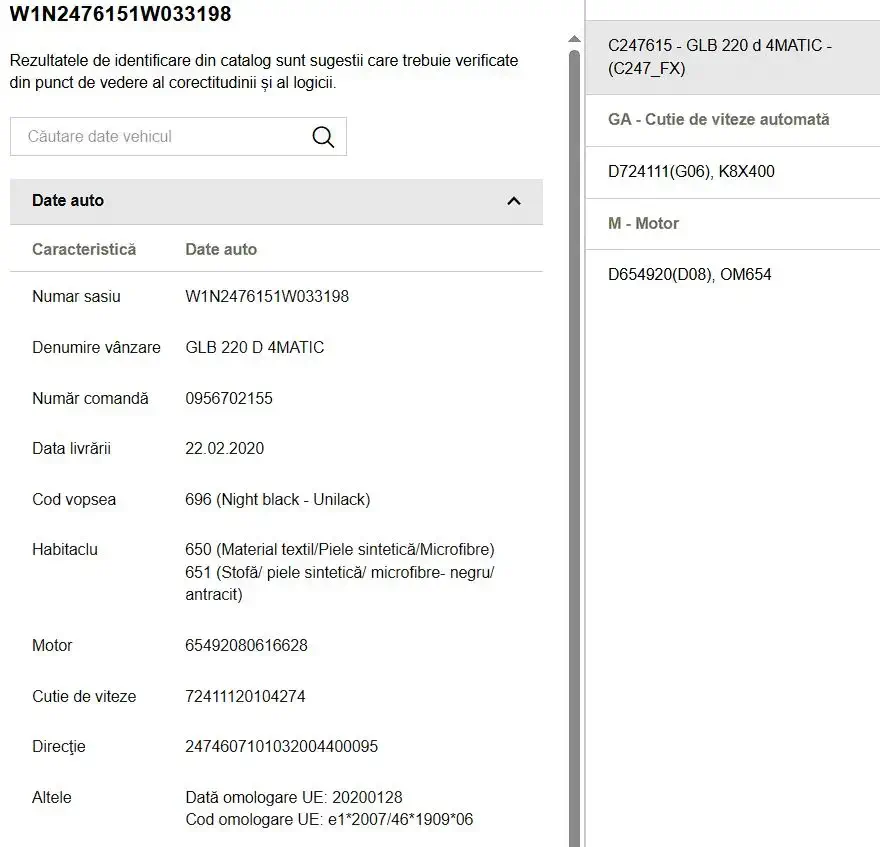Click the vertical scrollbar thumb
The width and height of the screenshot is (880, 847).
click(574, 448)
